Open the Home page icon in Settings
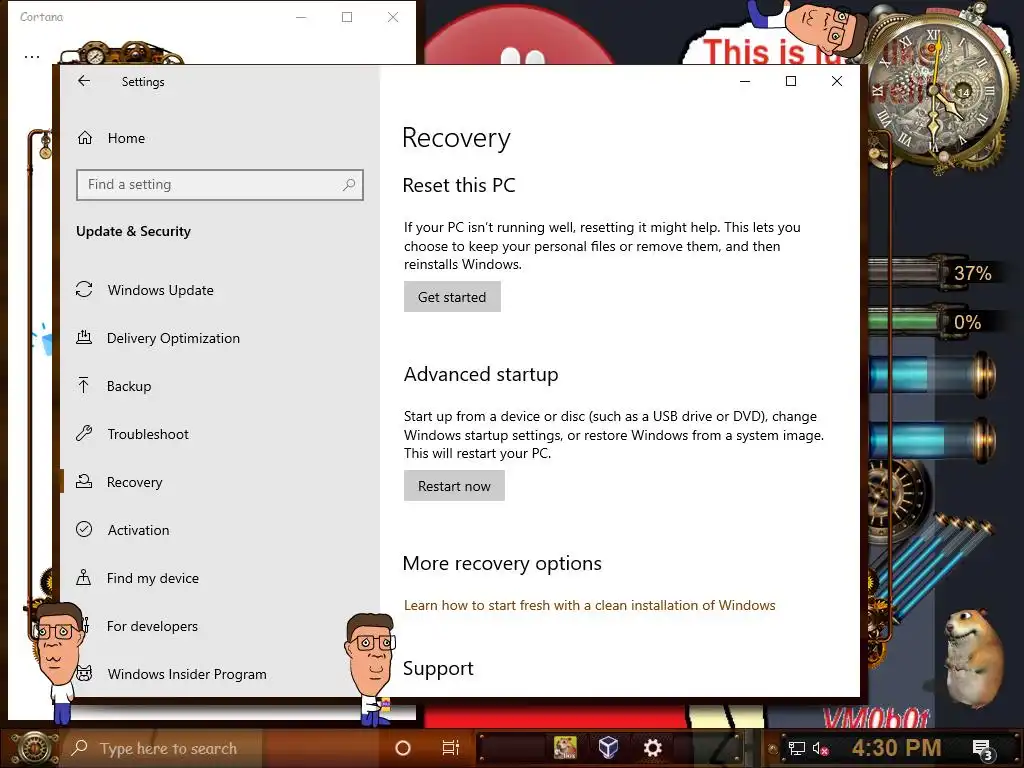Screen dimensions: 1024x768 [x=85, y=138]
